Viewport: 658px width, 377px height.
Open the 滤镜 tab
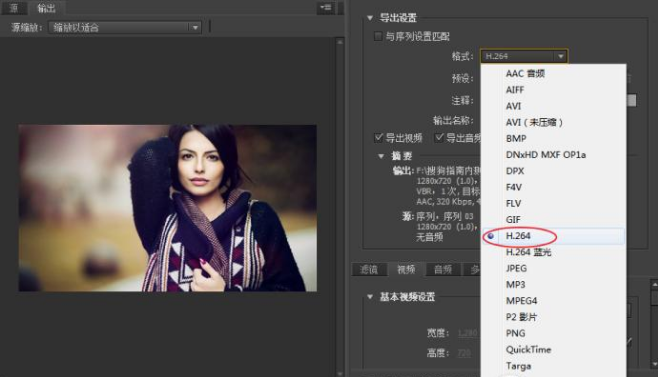click(x=369, y=270)
